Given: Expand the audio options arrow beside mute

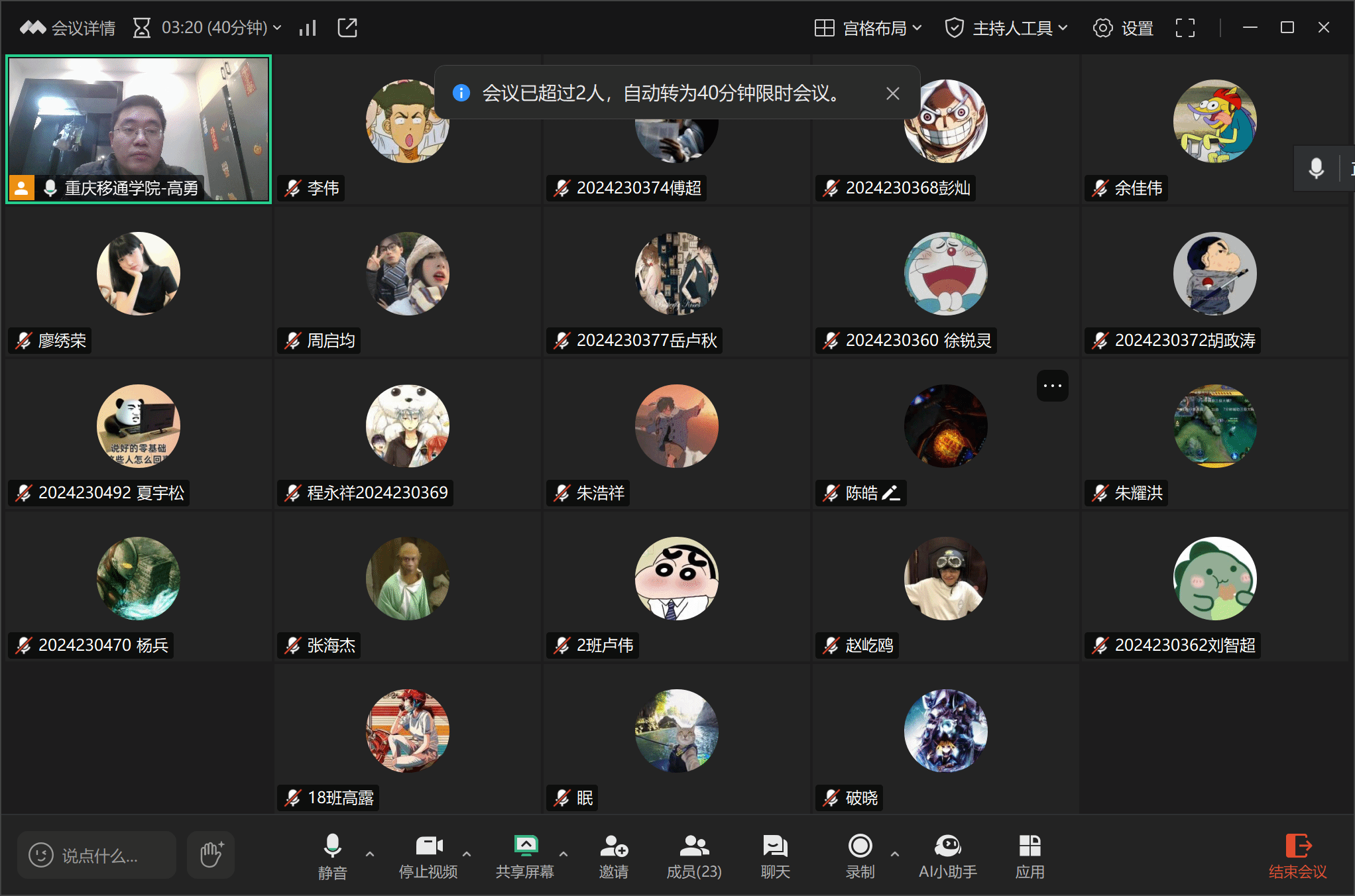Looking at the screenshot, I should pyautogui.click(x=370, y=854).
